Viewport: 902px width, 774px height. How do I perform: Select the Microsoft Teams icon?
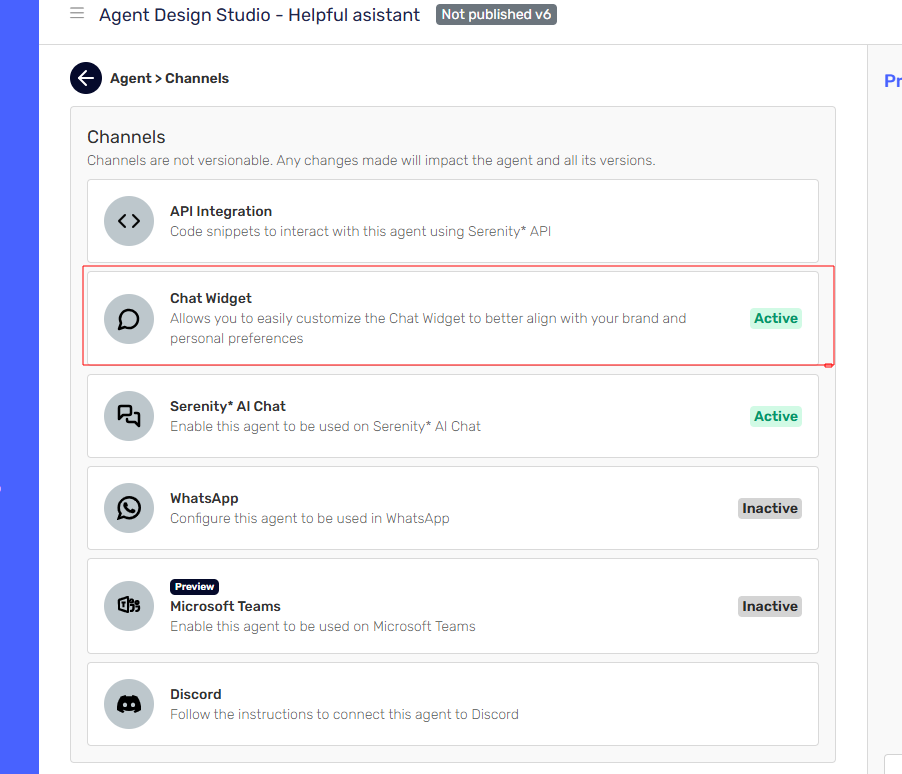(129, 606)
